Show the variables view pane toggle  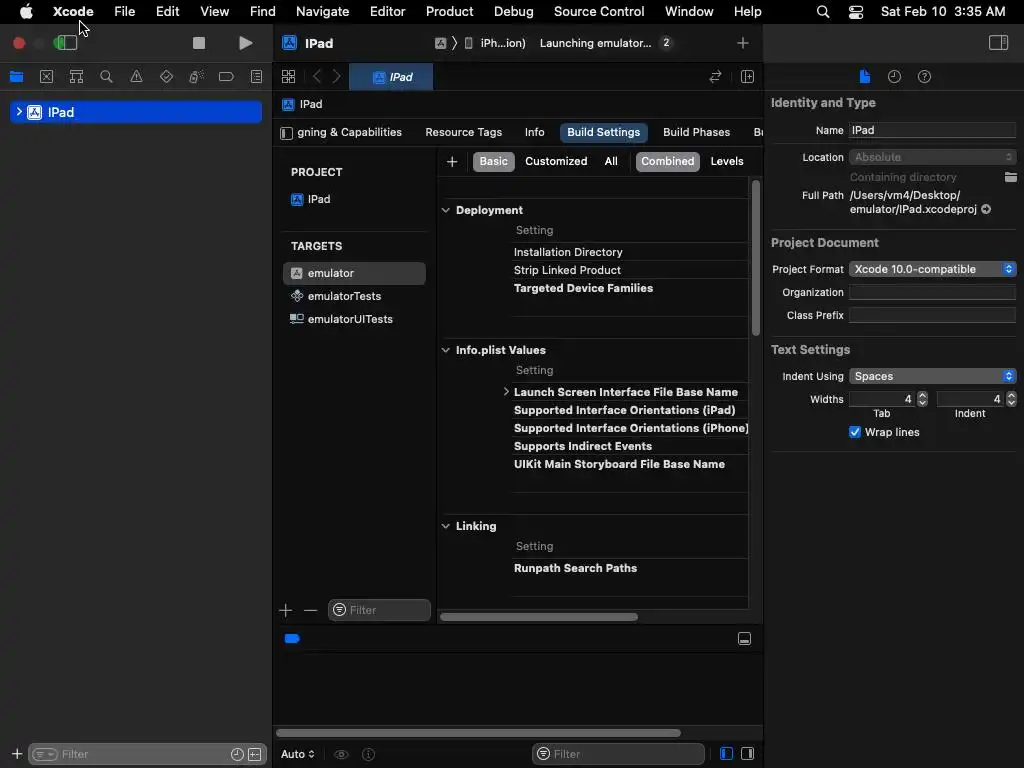point(726,754)
